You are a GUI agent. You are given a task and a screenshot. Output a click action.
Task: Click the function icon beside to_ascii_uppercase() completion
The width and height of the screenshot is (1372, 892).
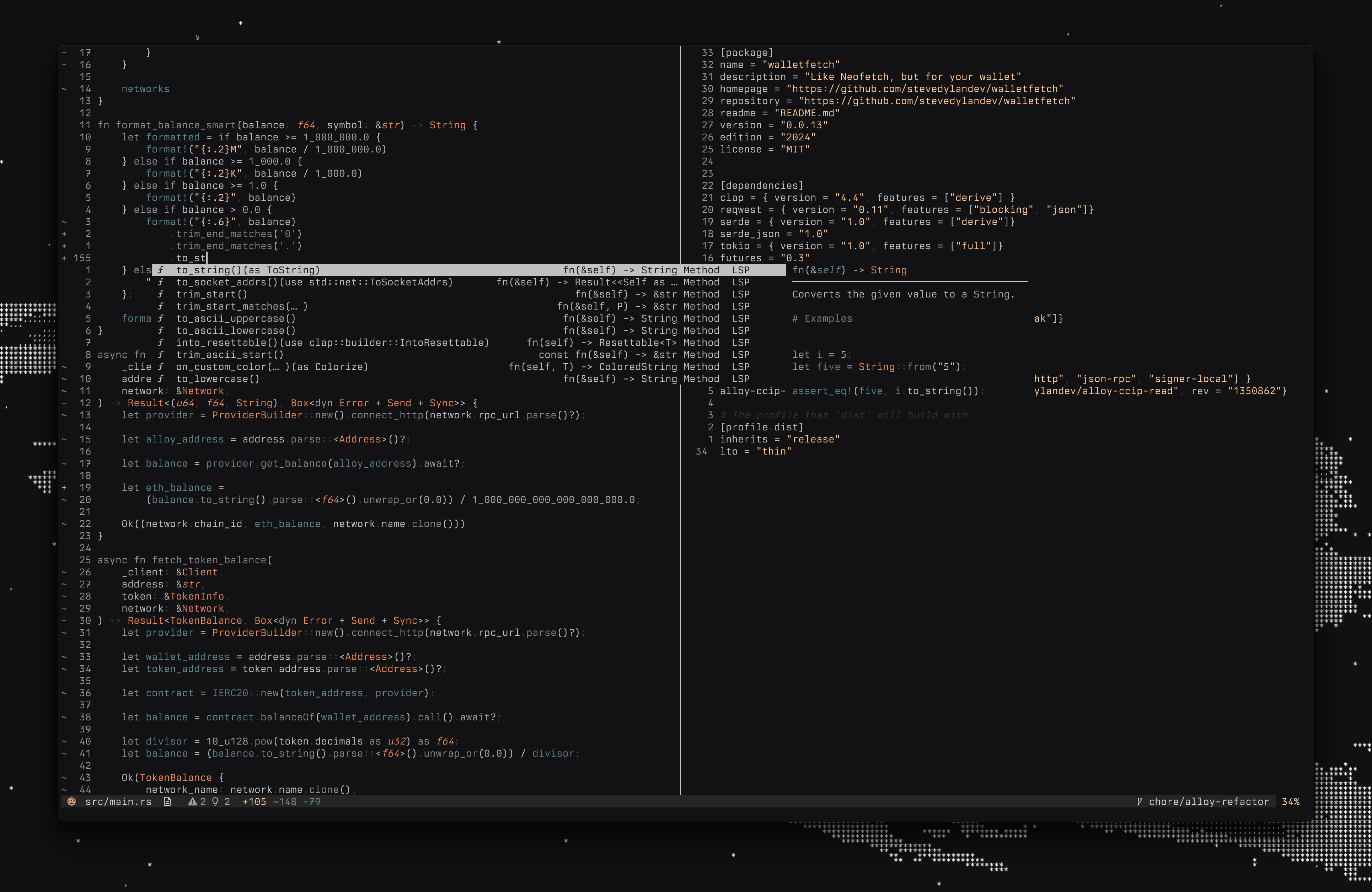[x=161, y=318]
